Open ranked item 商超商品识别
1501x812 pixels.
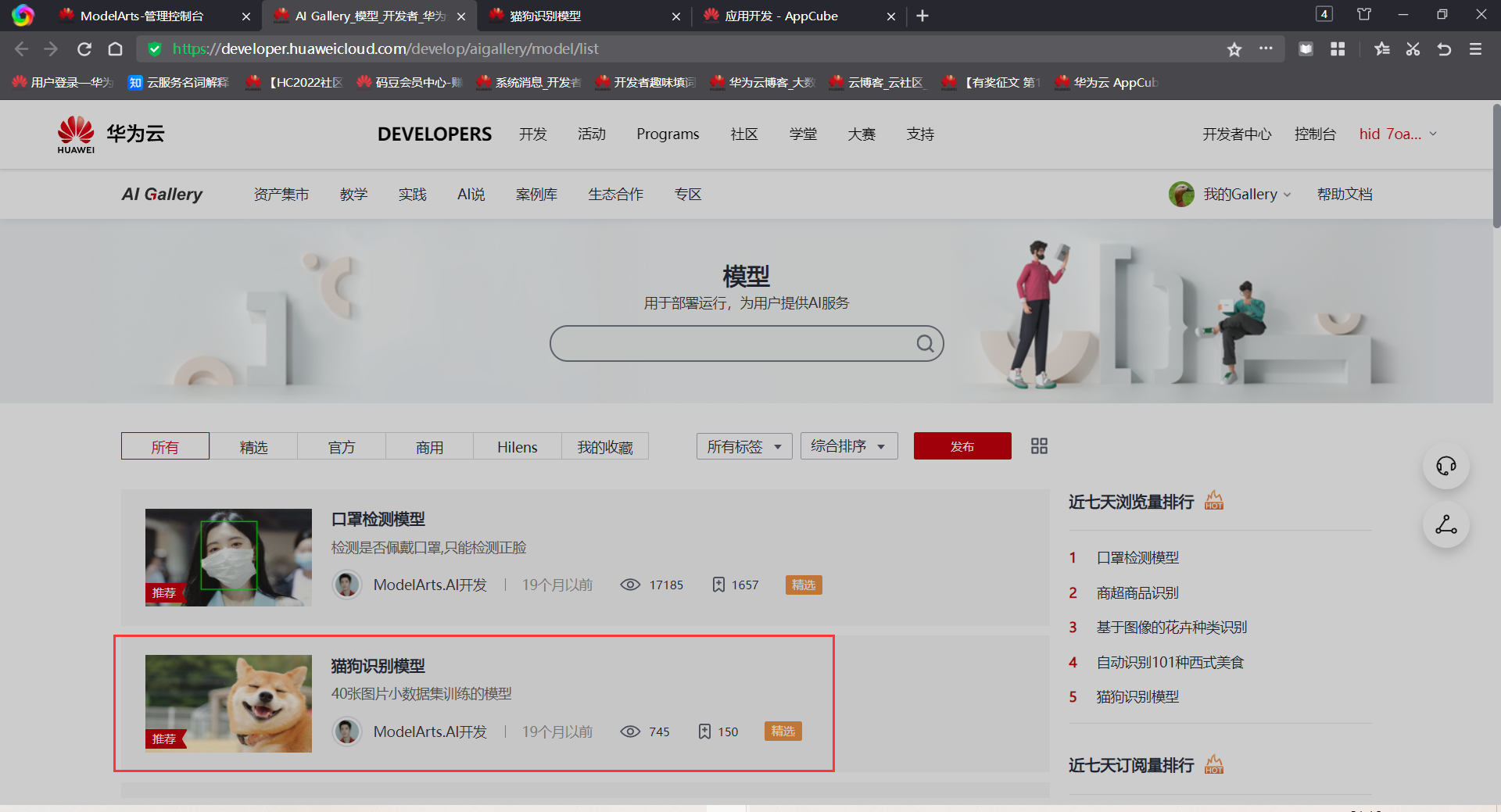click(x=1137, y=593)
